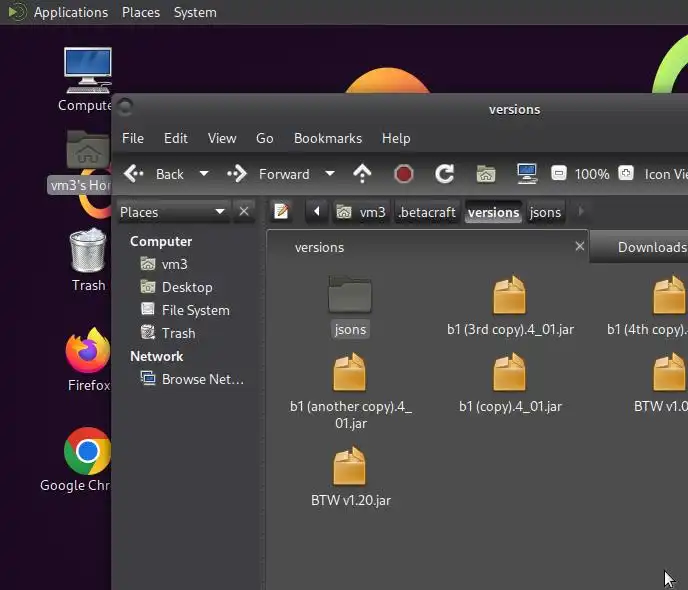
Task: Close the Places side pane
Action: 244,211
